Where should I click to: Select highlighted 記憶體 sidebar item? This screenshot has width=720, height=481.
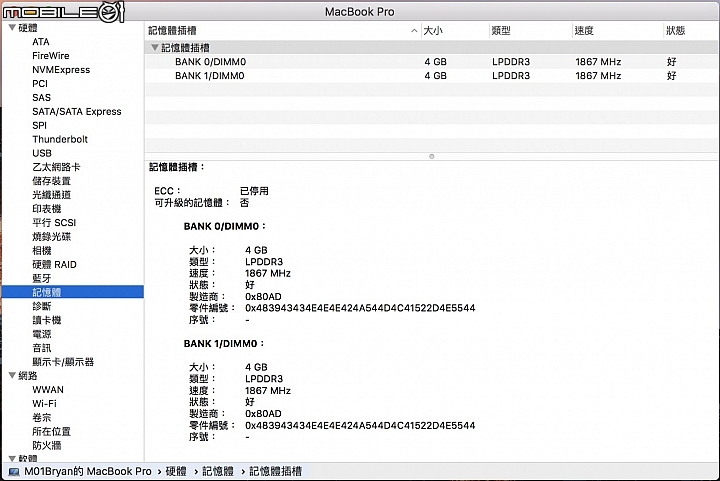click(73, 292)
